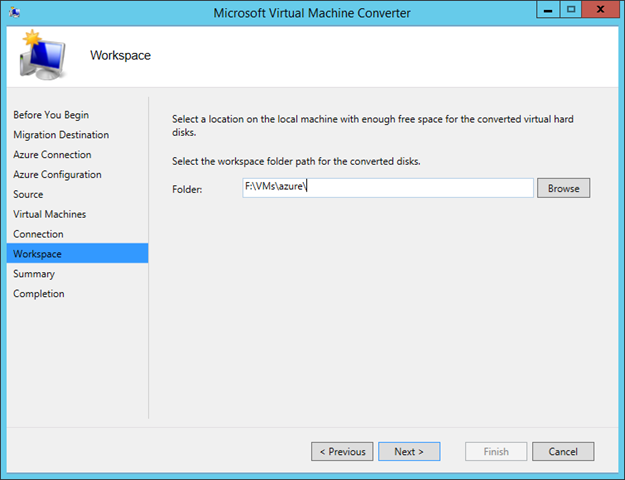Select the highlighted Workspace step
Viewport: 625px width, 480px height.
(x=77, y=254)
